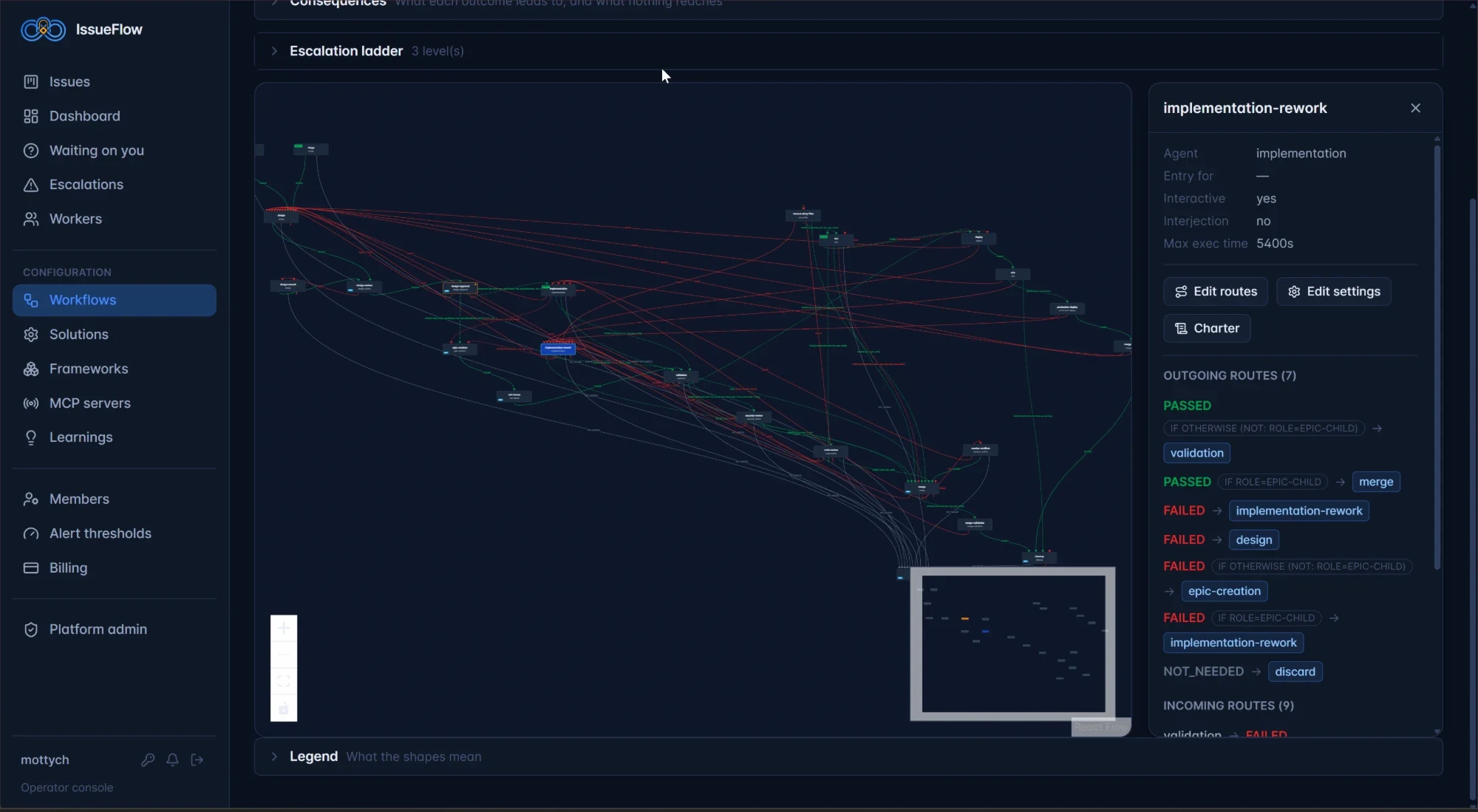Click the React Flow attribution link
The height and width of the screenshot is (812, 1478).
pos(1100,728)
